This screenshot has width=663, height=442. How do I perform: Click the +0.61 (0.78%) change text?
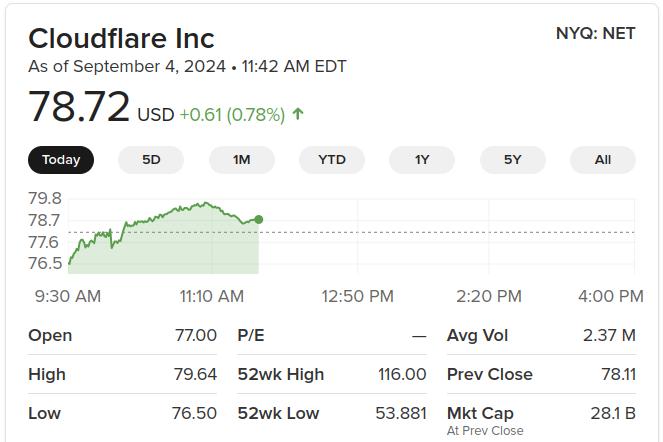(232, 115)
